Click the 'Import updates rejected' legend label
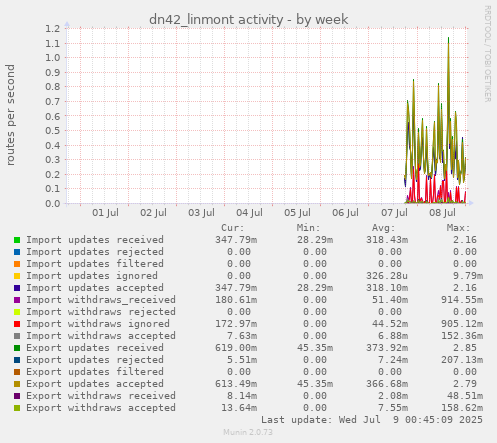Screen dimensions: 497x443 click(x=95, y=252)
